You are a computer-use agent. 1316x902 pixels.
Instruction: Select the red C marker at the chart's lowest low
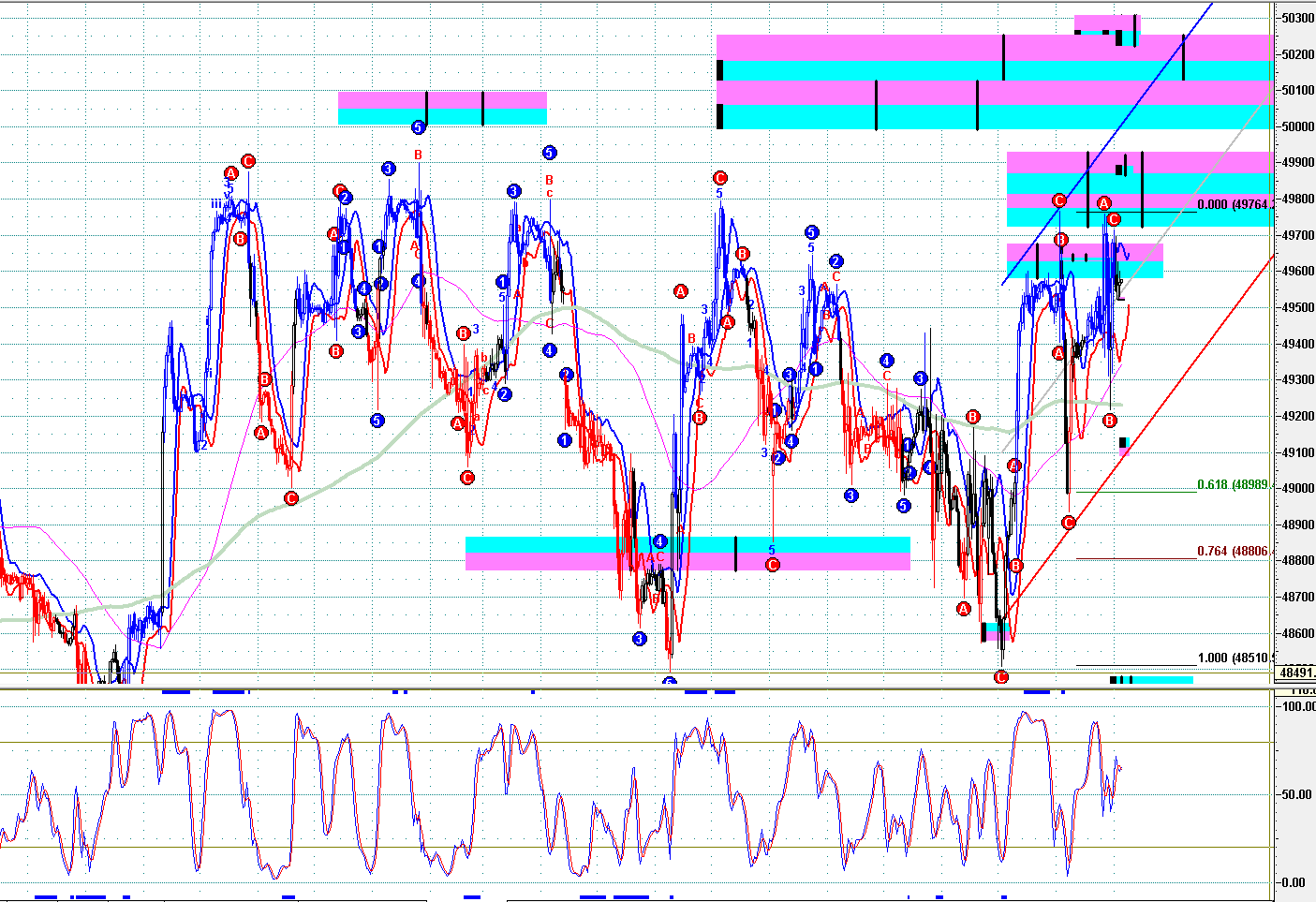1000,676
